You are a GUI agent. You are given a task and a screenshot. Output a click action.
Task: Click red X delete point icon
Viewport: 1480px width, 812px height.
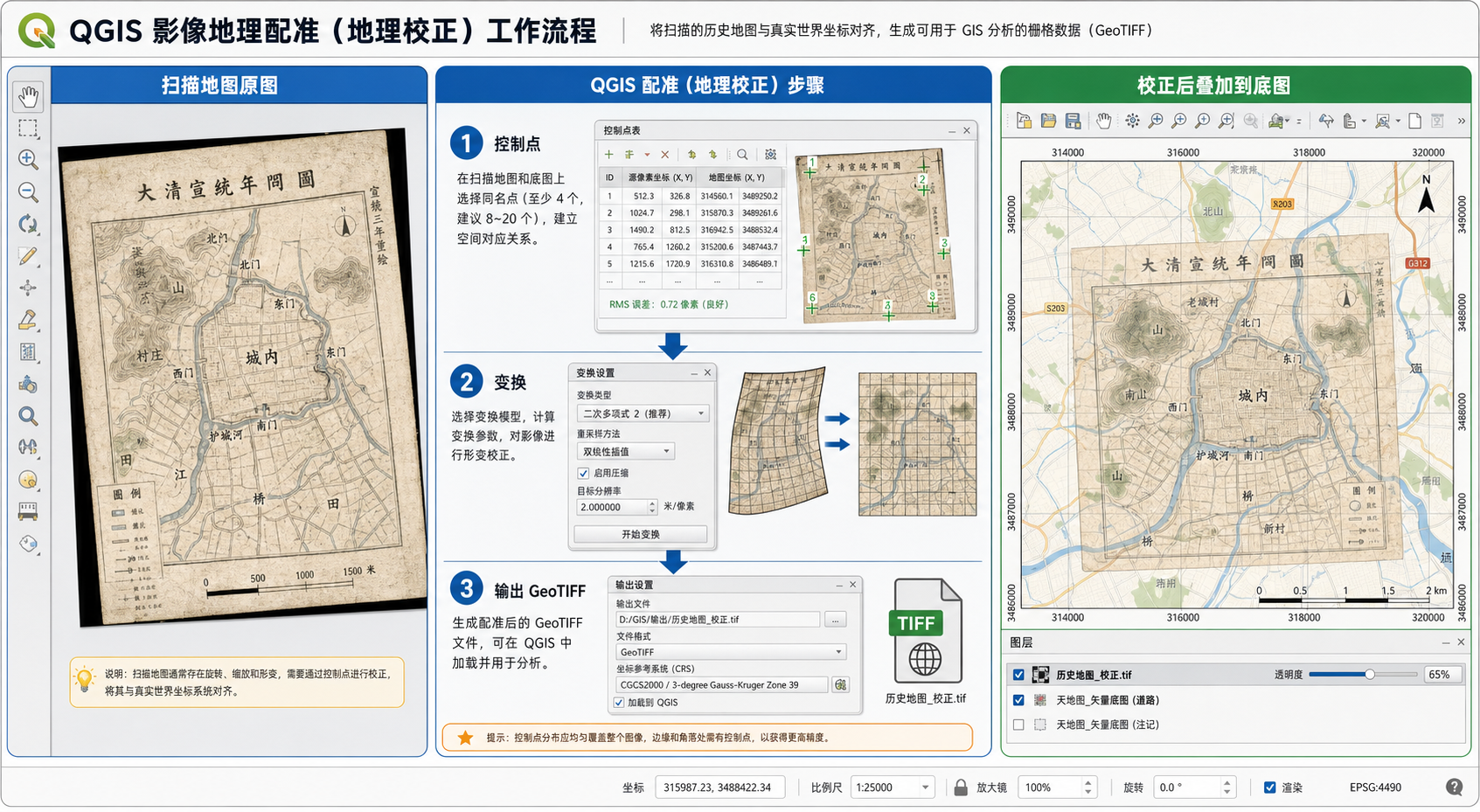pyautogui.click(x=664, y=155)
